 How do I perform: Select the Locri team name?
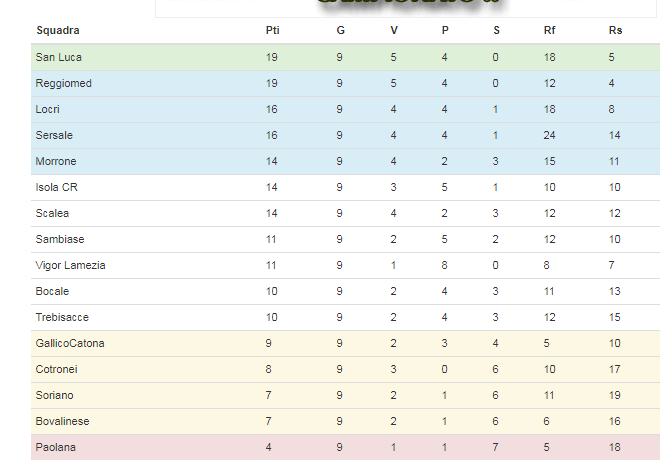coord(48,109)
